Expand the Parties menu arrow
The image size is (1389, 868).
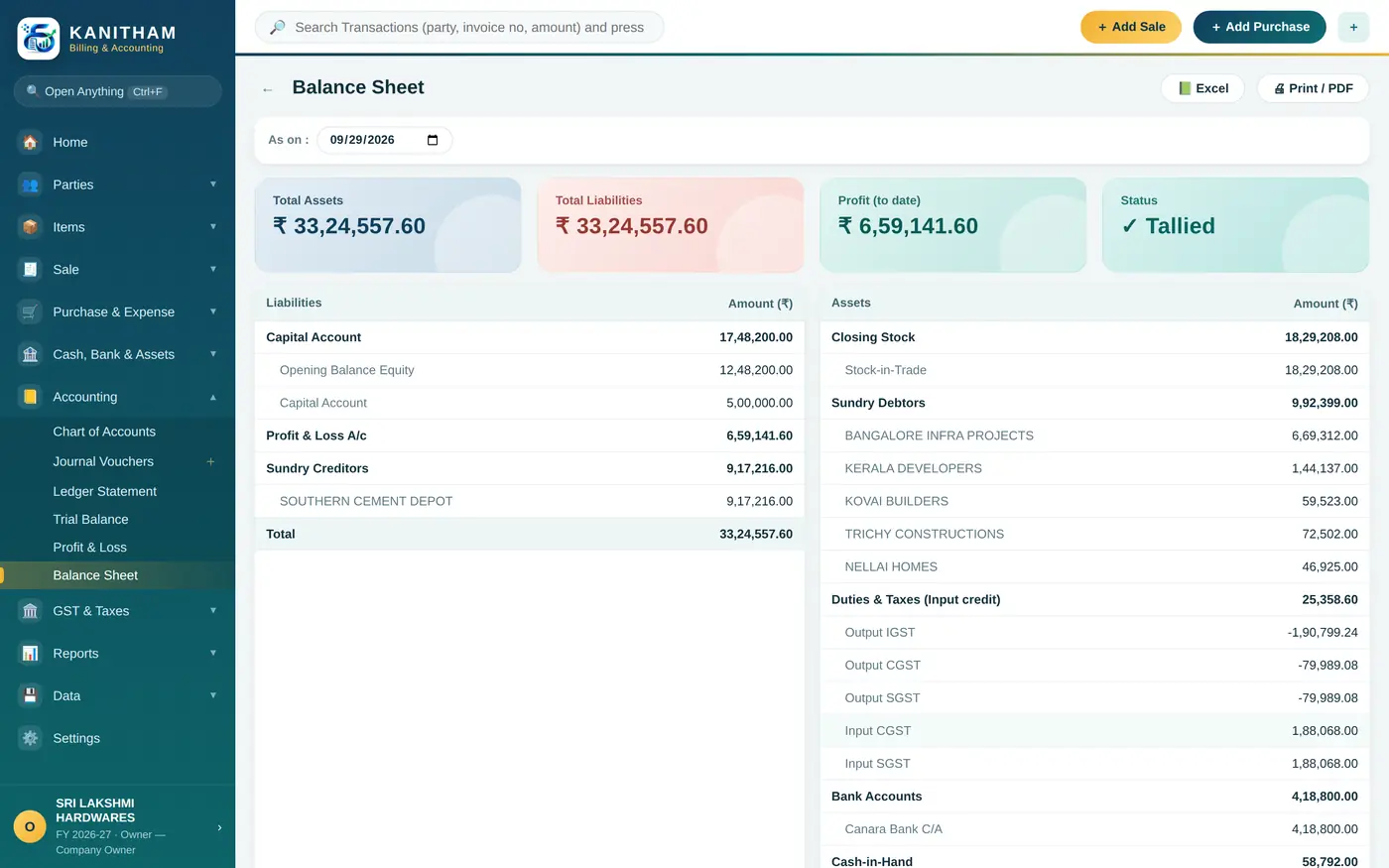tap(213, 184)
